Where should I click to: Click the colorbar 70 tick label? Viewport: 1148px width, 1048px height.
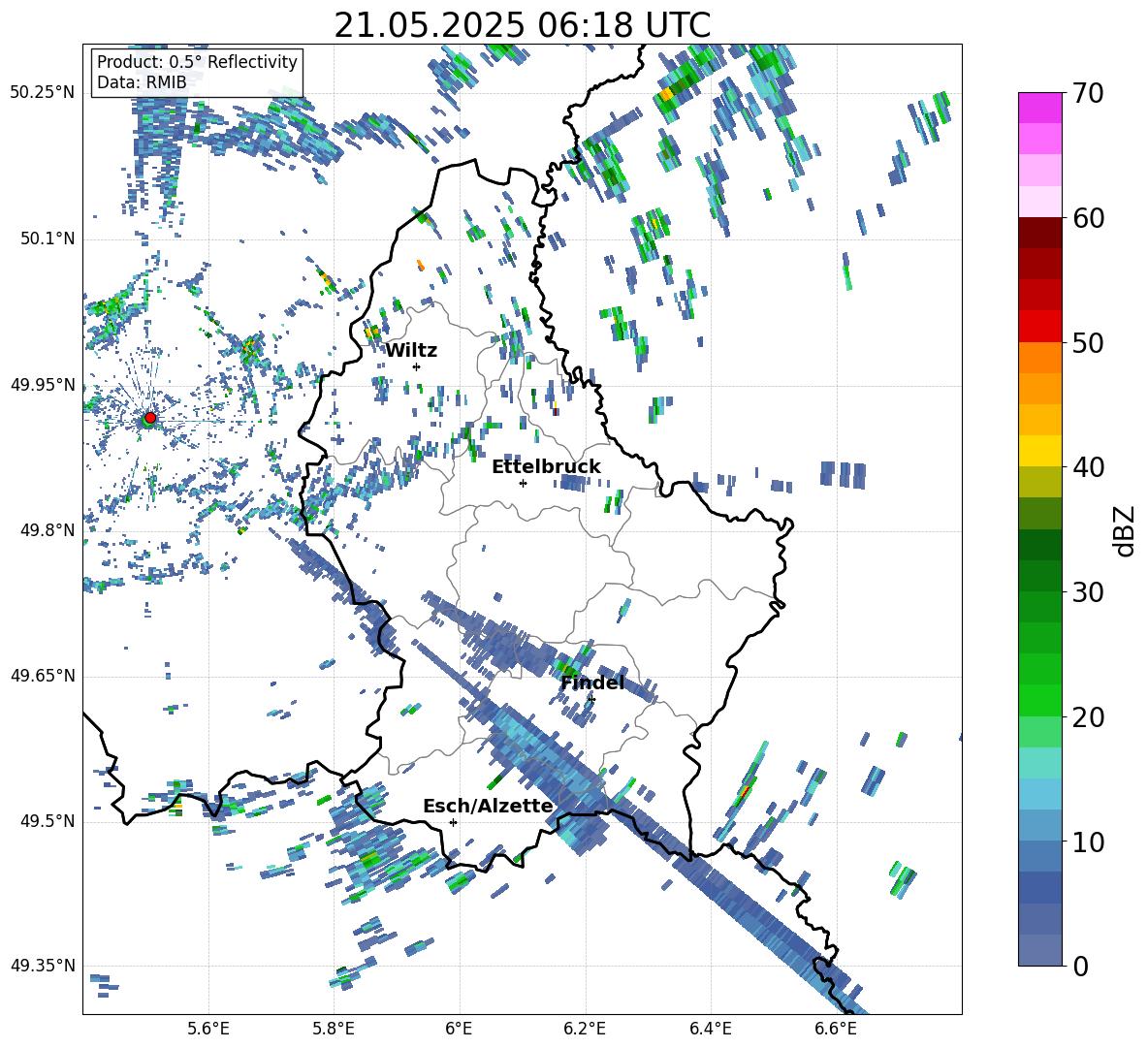click(x=1088, y=93)
